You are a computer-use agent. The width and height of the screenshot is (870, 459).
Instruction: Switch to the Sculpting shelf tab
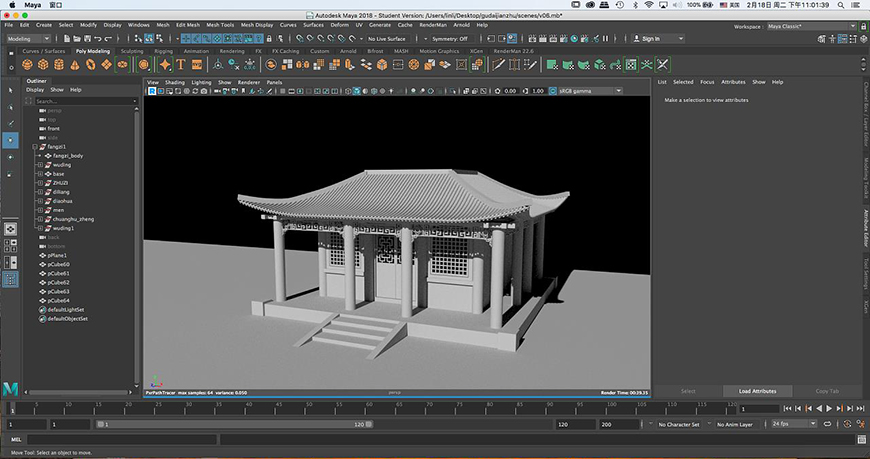pos(131,51)
